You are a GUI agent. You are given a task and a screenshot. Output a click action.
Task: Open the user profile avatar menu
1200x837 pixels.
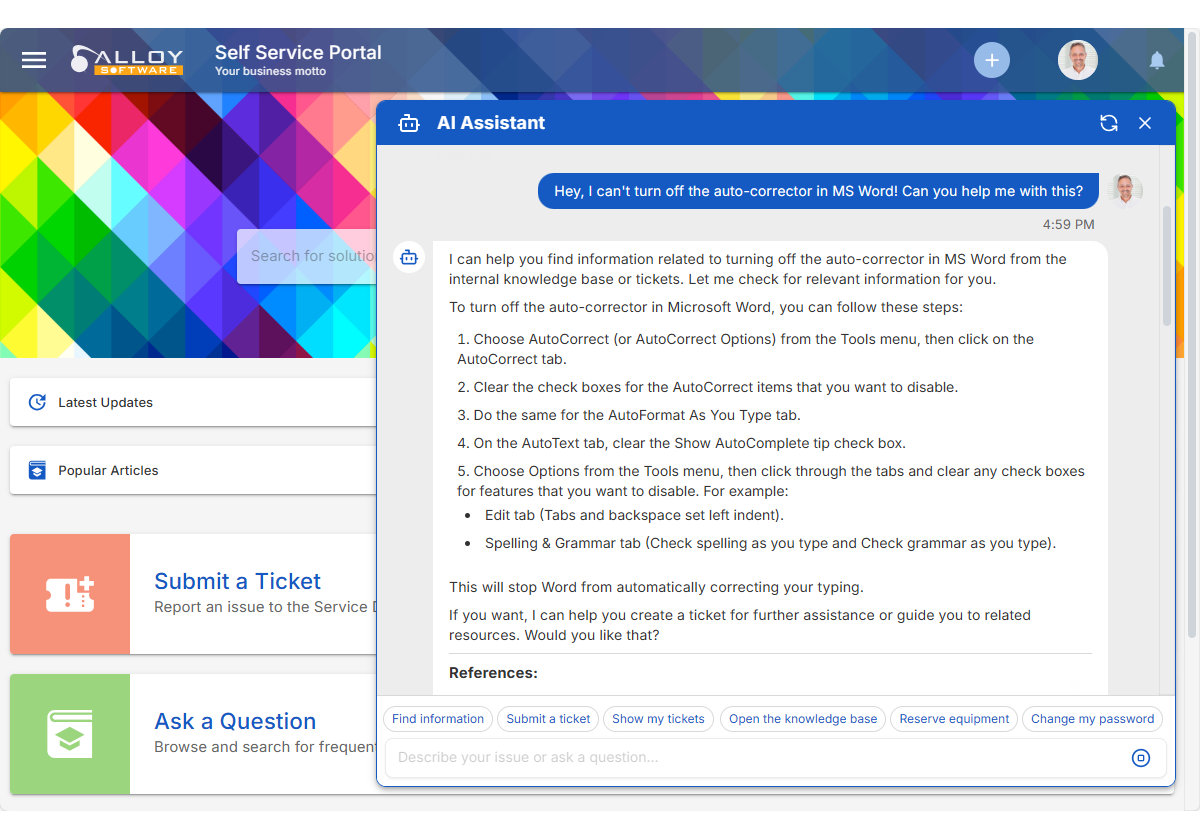1077,60
